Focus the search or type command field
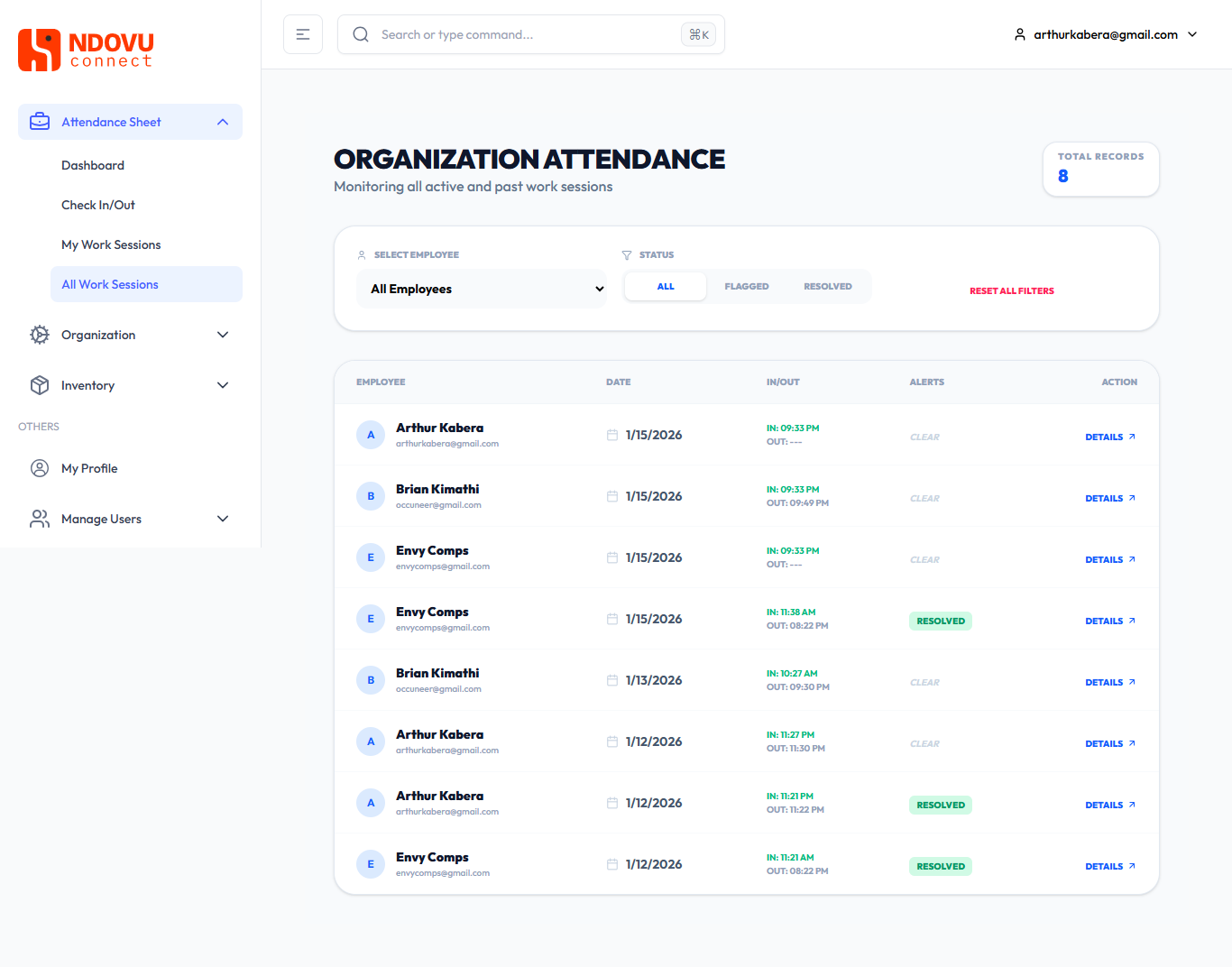The width and height of the screenshot is (1232, 967). tap(523, 34)
